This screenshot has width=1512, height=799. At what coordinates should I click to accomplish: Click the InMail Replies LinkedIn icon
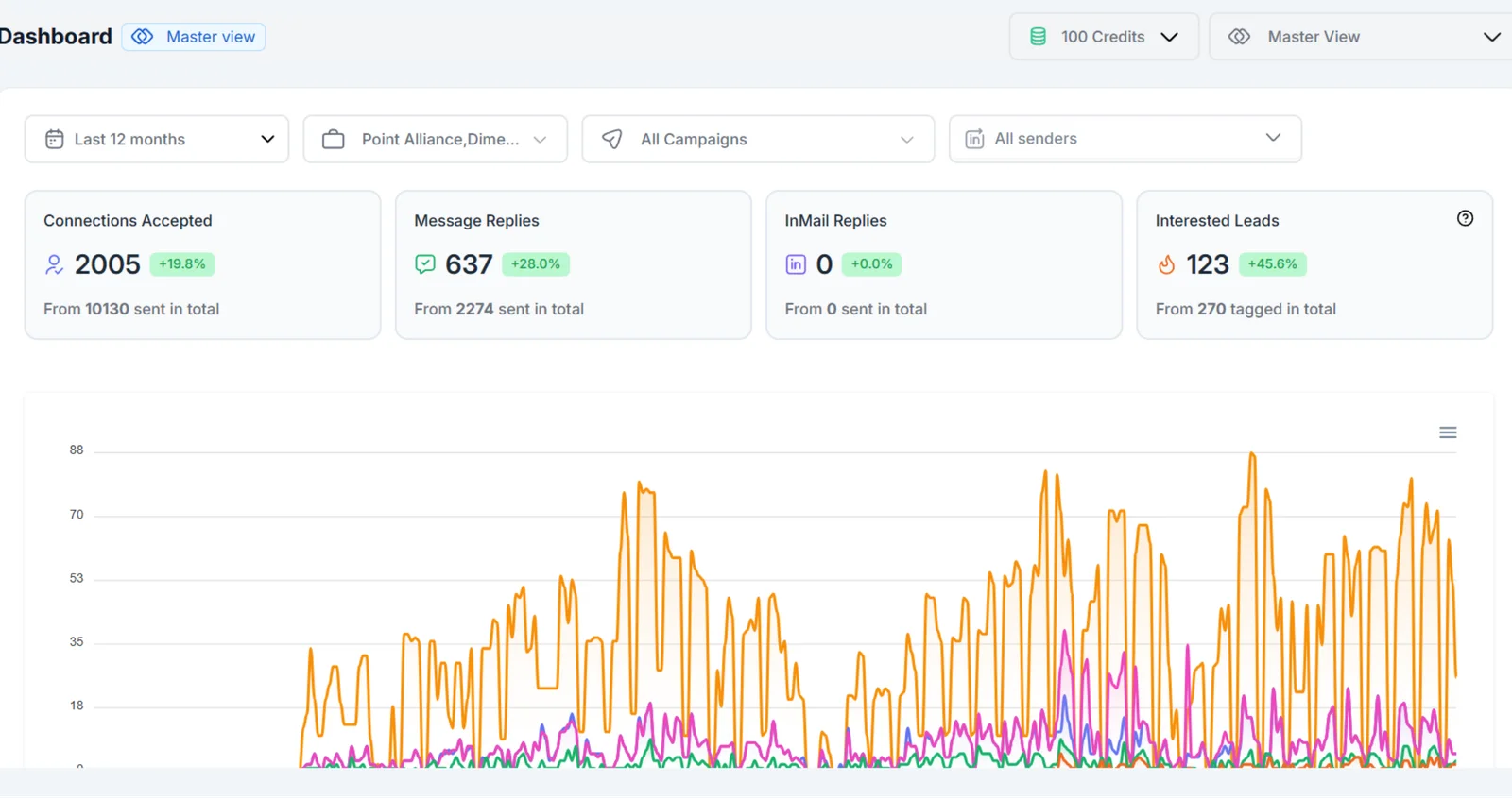pos(796,264)
